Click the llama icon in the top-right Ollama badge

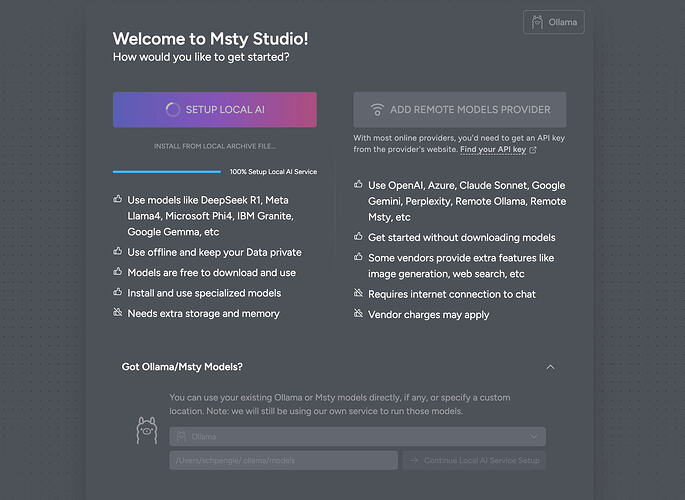click(537, 23)
